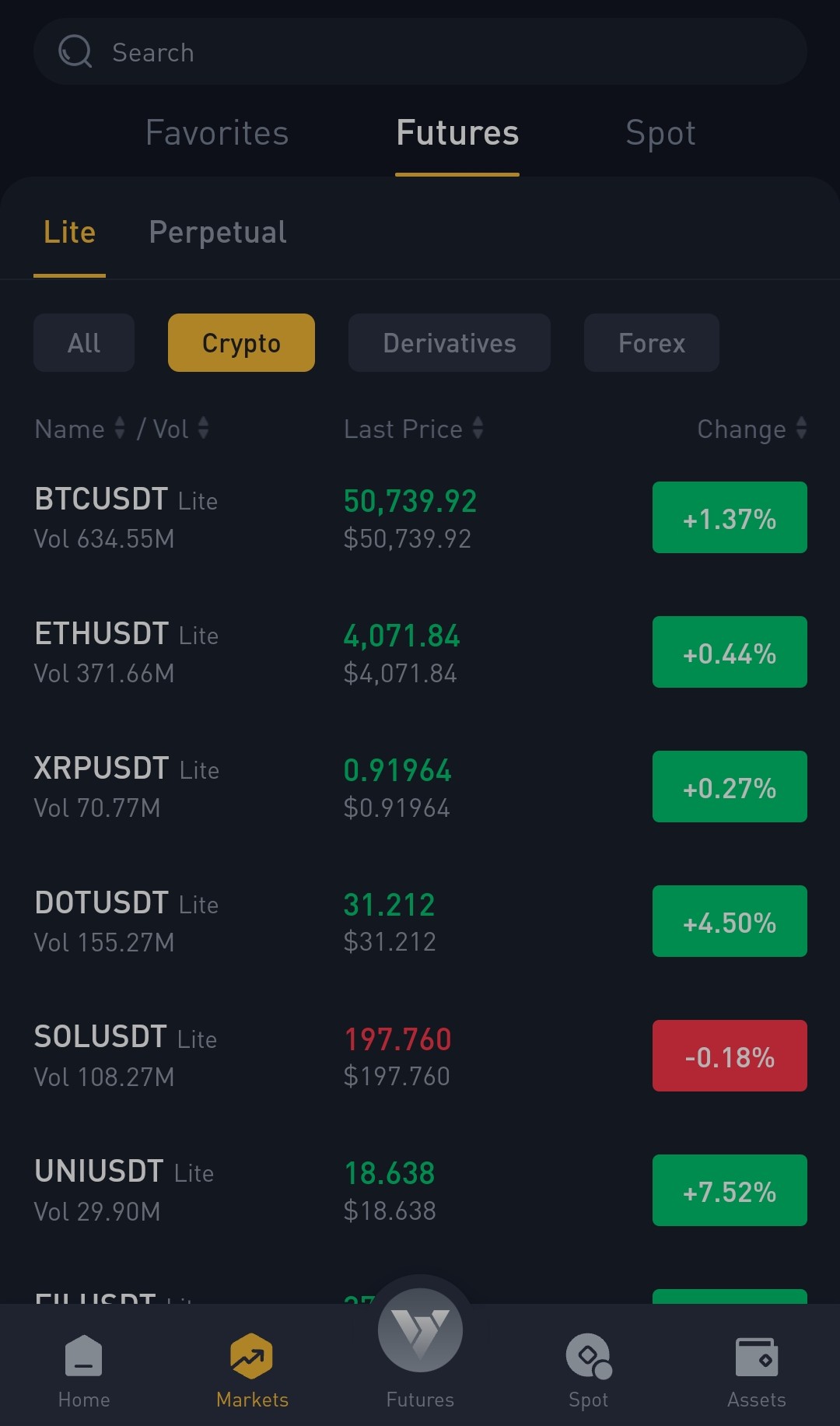Image resolution: width=840 pixels, height=1426 pixels.
Task: Tap the SOLUSDT -0.18% red button
Action: click(x=730, y=1056)
